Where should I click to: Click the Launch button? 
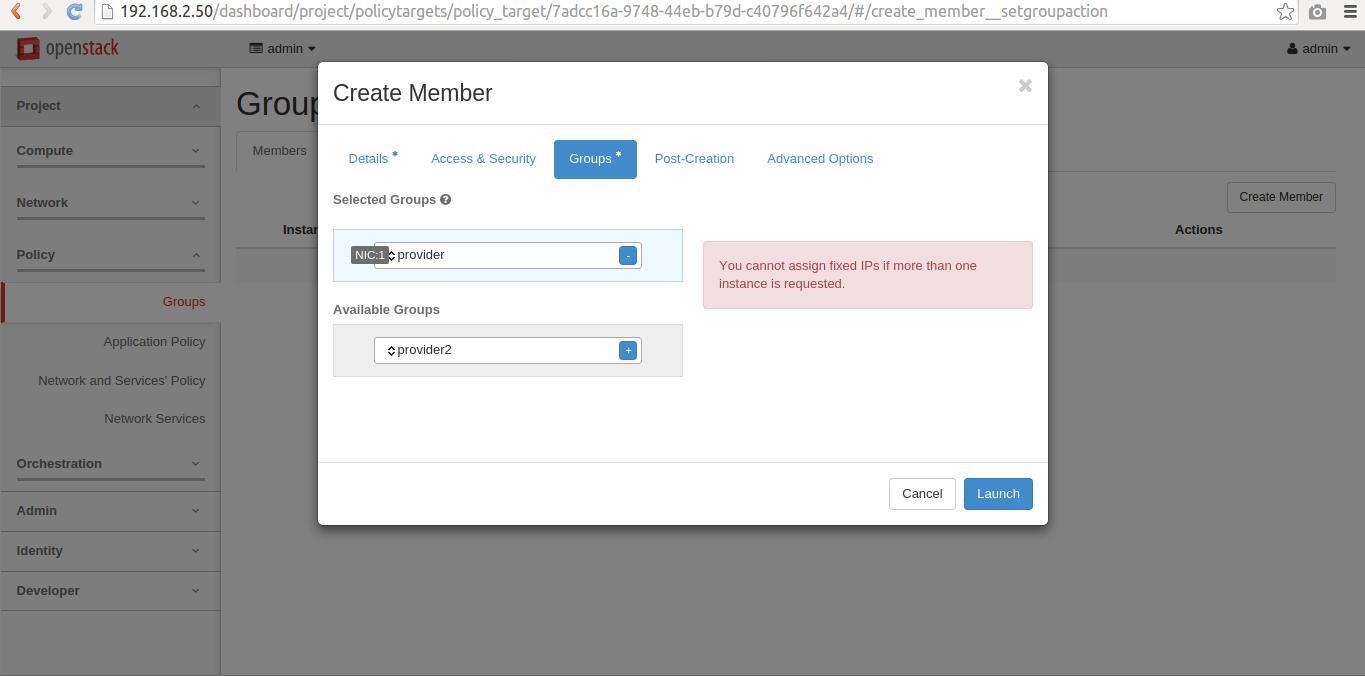point(998,494)
